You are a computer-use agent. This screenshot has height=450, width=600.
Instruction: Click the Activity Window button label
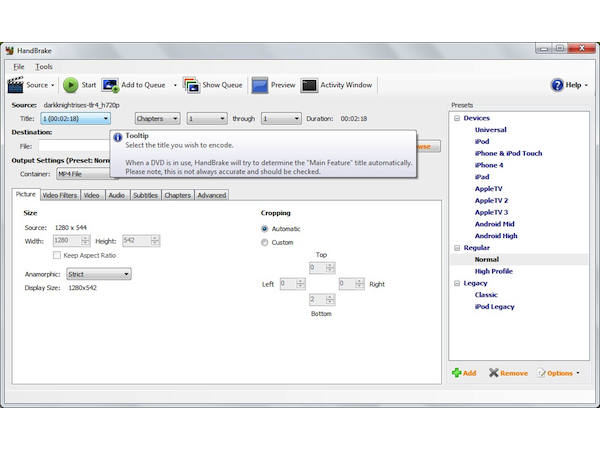point(346,85)
